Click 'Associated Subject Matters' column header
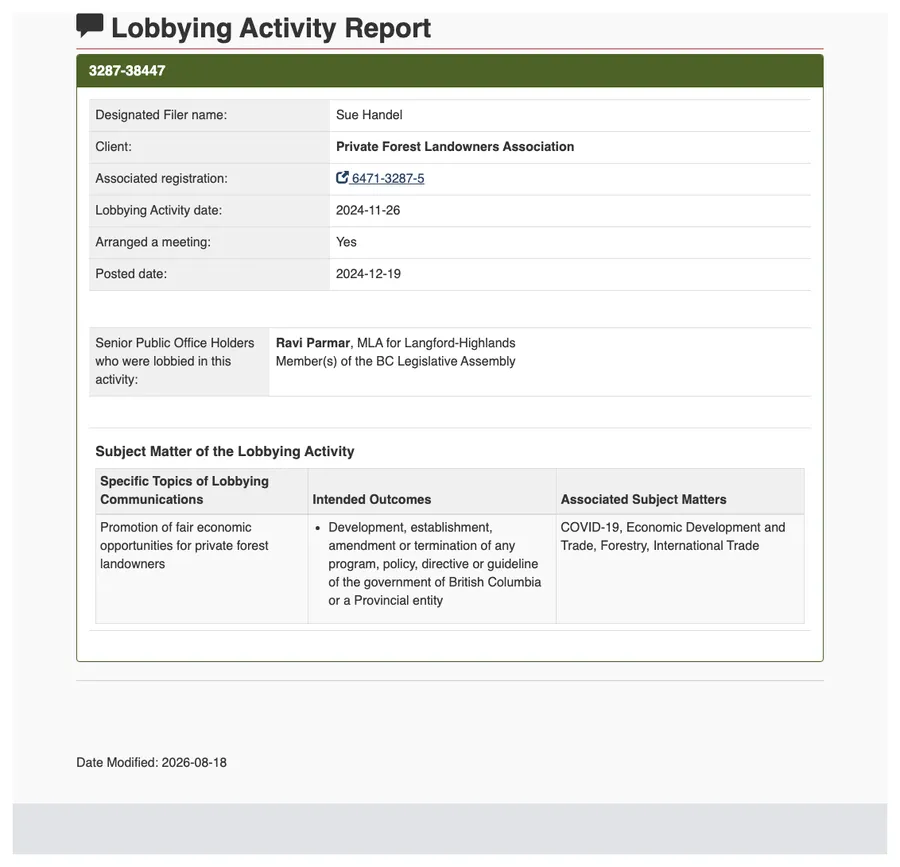The height and width of the screenshot is (867, 900). pos(680,491)
